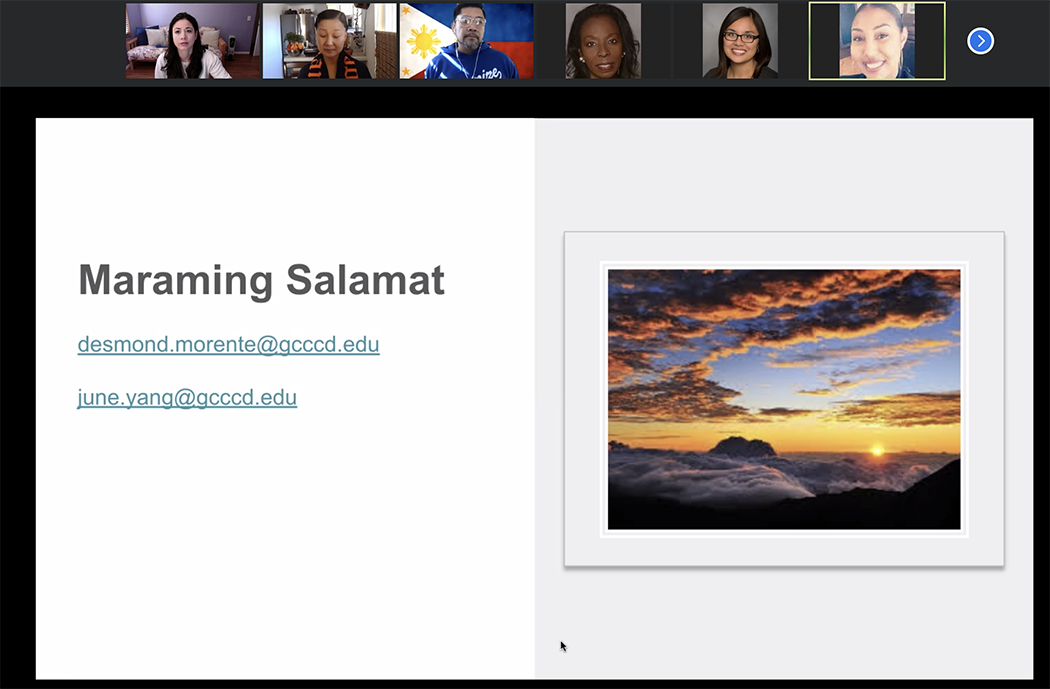Select the first participant video thumbnail

pyautogui.click(x=192, y=41)
